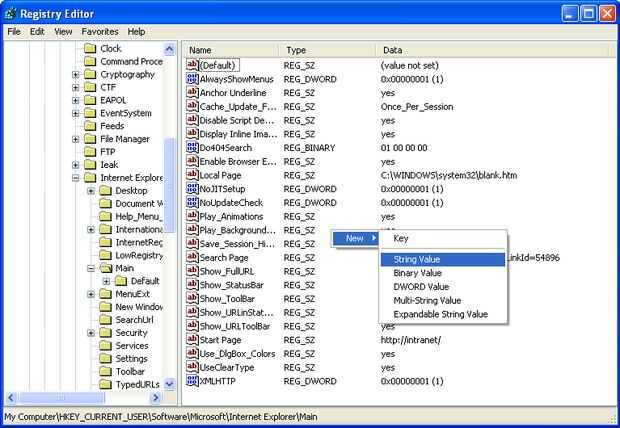Expand the Cryptography tree node
Screen dimensions: 620x428
click(76, 74)
